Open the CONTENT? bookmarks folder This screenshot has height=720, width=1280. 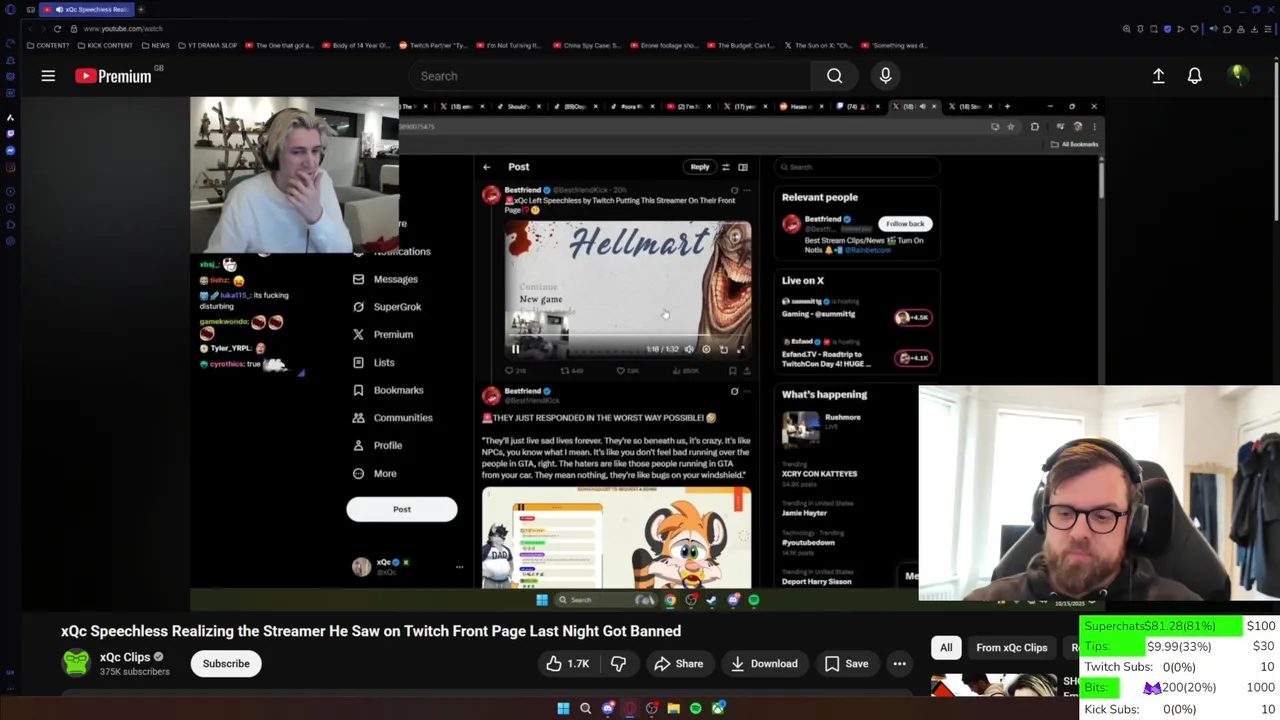(49, 45)
